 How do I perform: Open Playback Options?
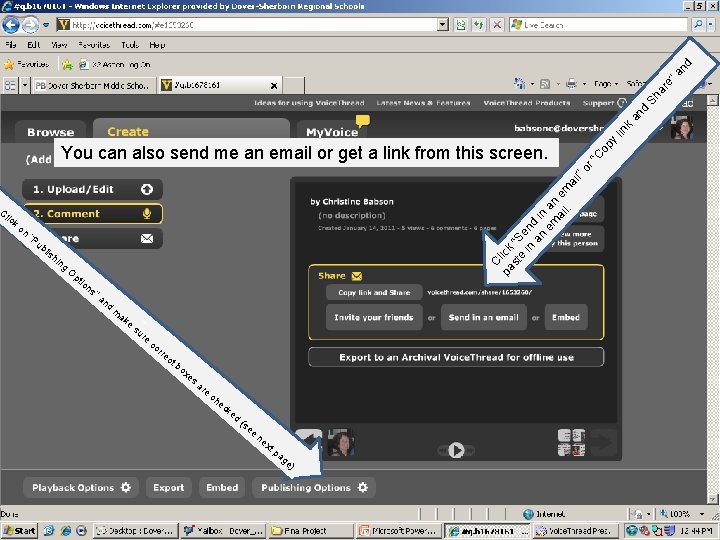81,487
